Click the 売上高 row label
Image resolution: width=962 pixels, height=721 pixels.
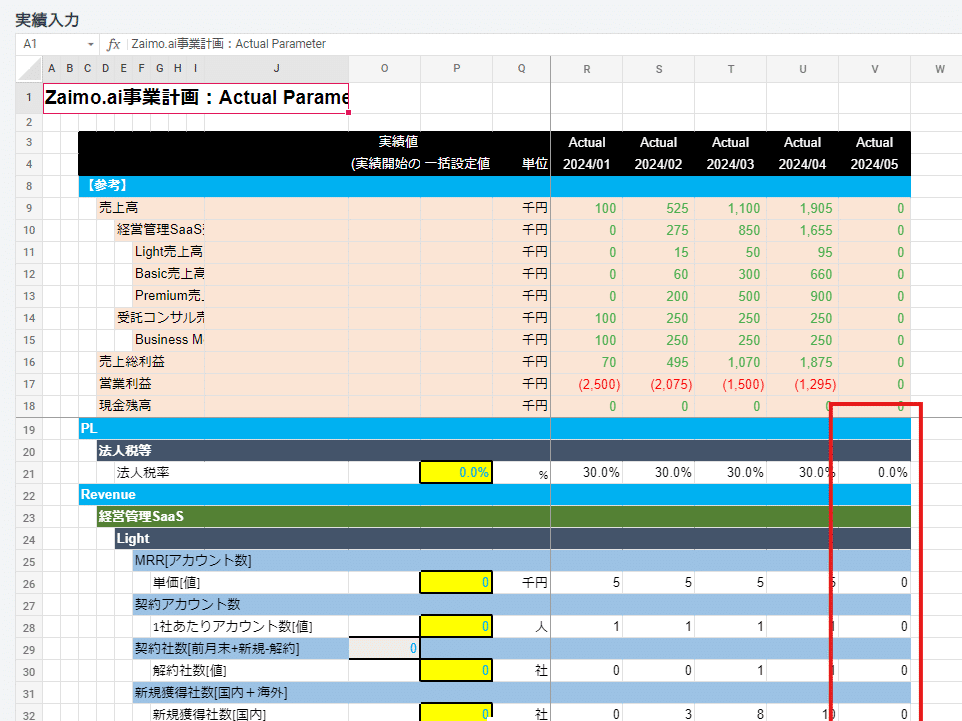[x=119, y=208]
